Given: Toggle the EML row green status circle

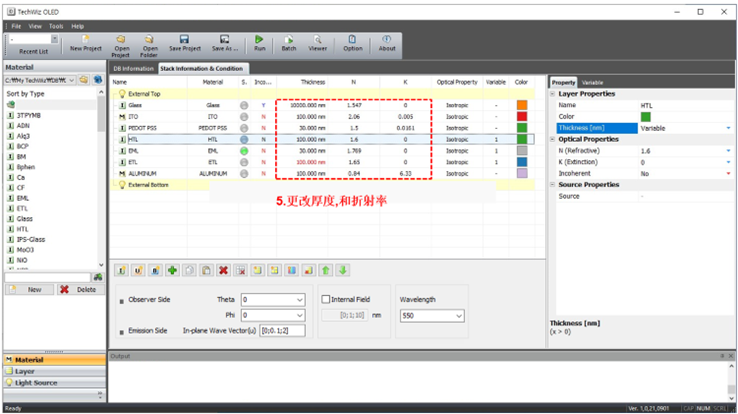Looking at the screenshot, I should [x=244, y=151].
